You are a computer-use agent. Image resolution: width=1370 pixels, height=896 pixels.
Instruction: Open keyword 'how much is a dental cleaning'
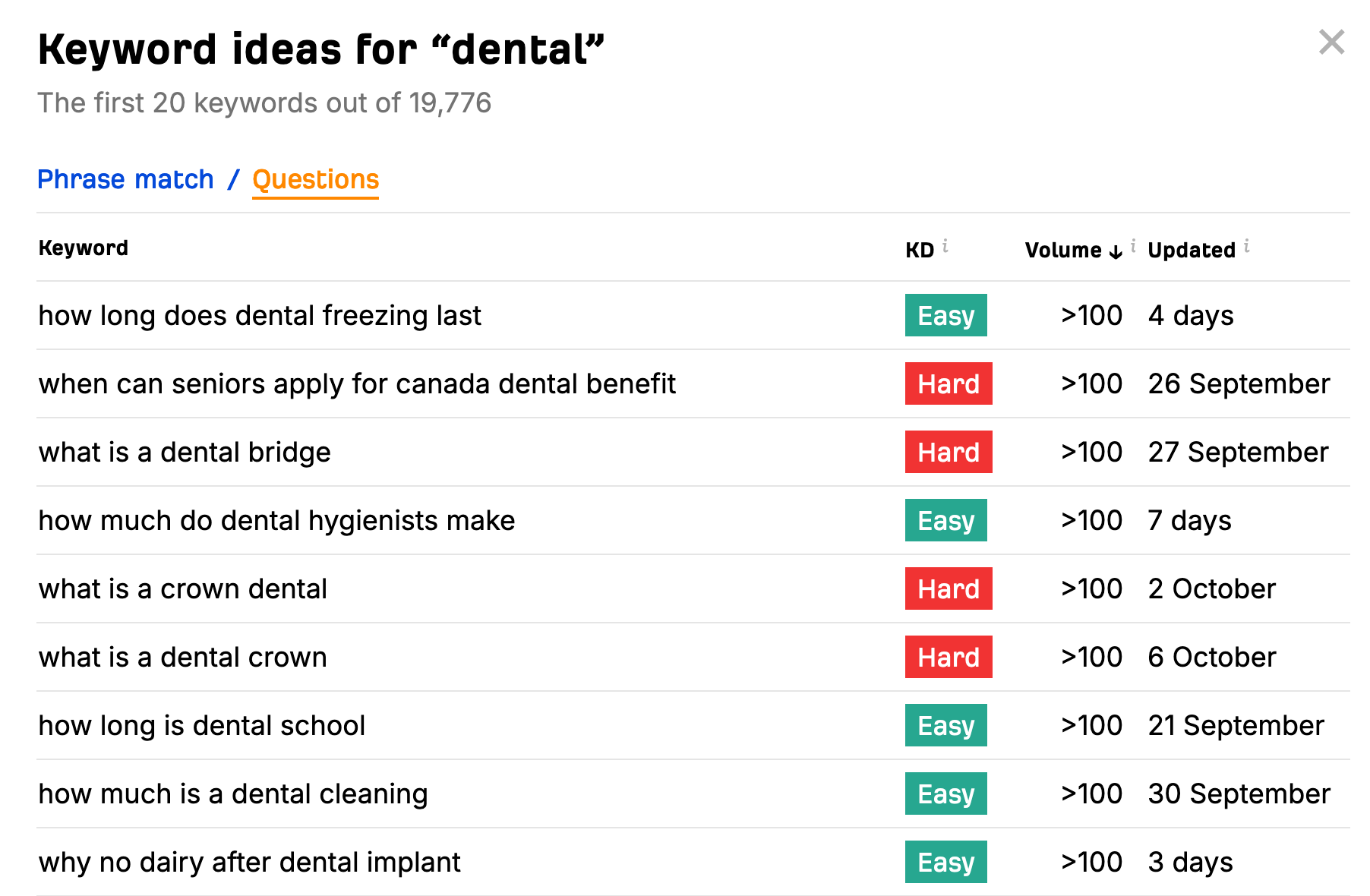(x=233, y=794)
